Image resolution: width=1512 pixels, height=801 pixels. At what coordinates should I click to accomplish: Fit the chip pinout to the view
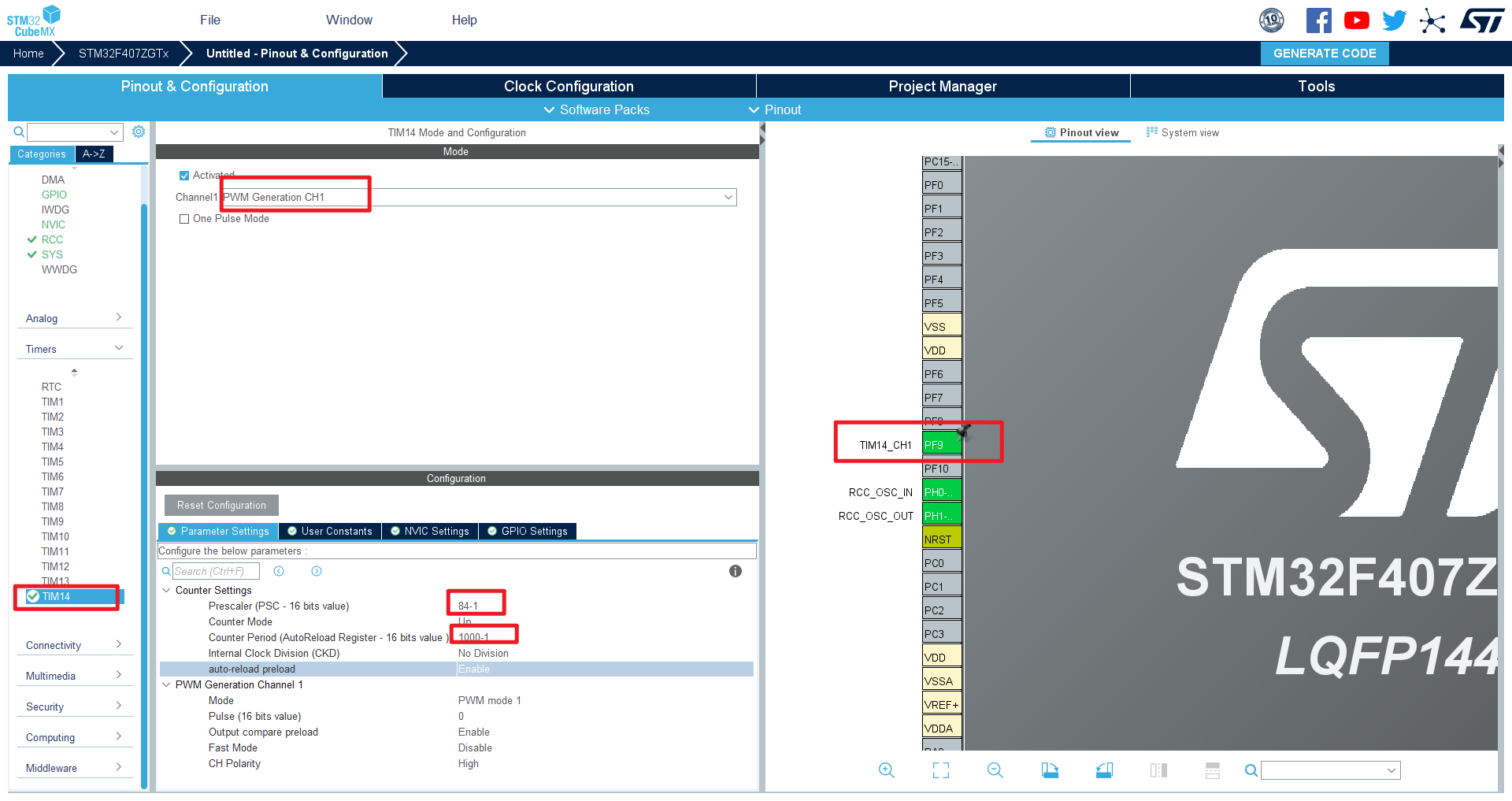[941, 770]
